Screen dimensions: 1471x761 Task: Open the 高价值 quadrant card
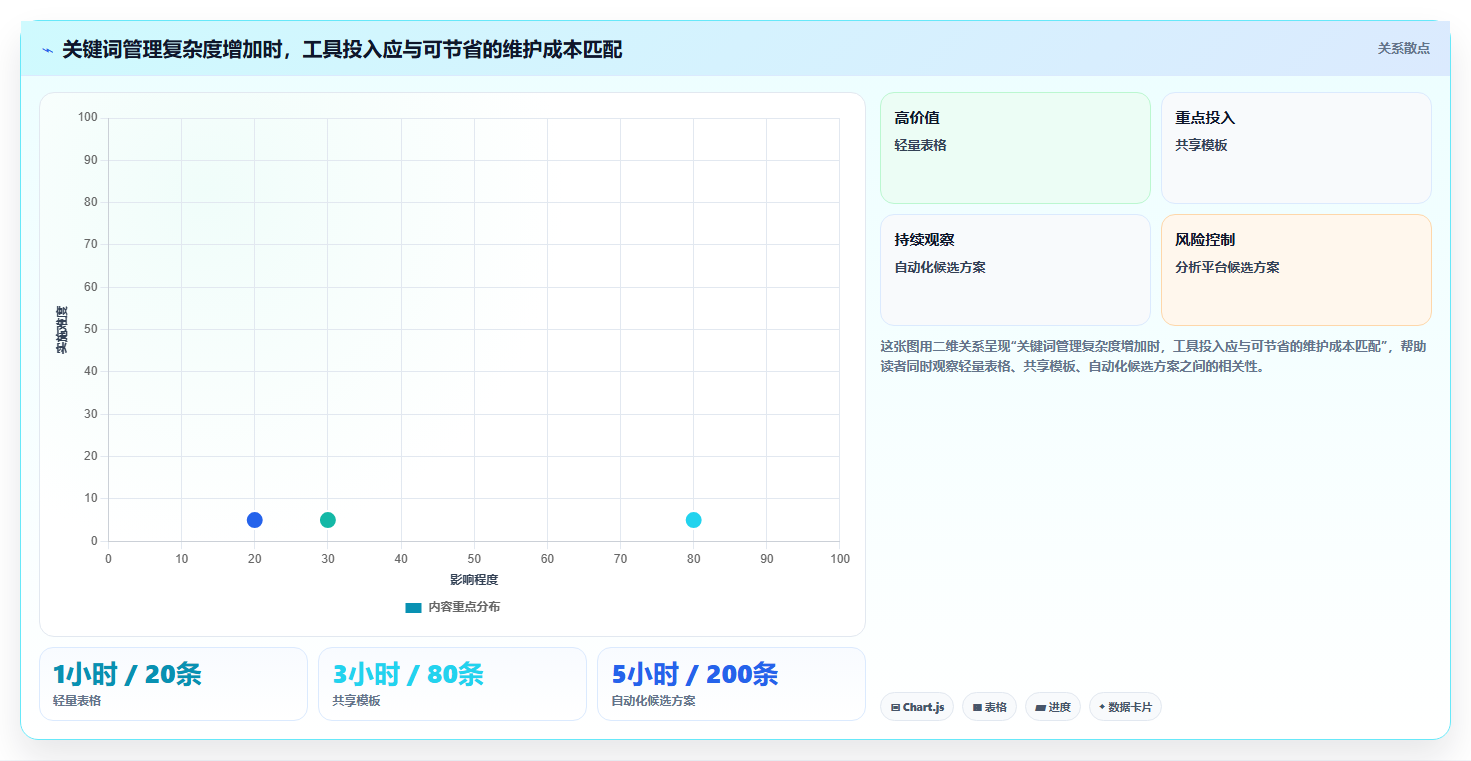click(x=1015, y=148)
